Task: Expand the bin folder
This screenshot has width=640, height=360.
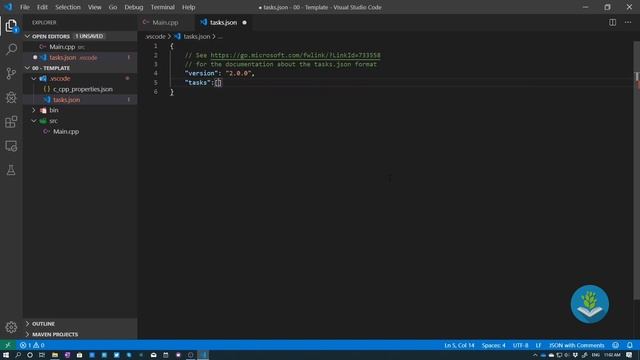Action: [x=34, y=110]
